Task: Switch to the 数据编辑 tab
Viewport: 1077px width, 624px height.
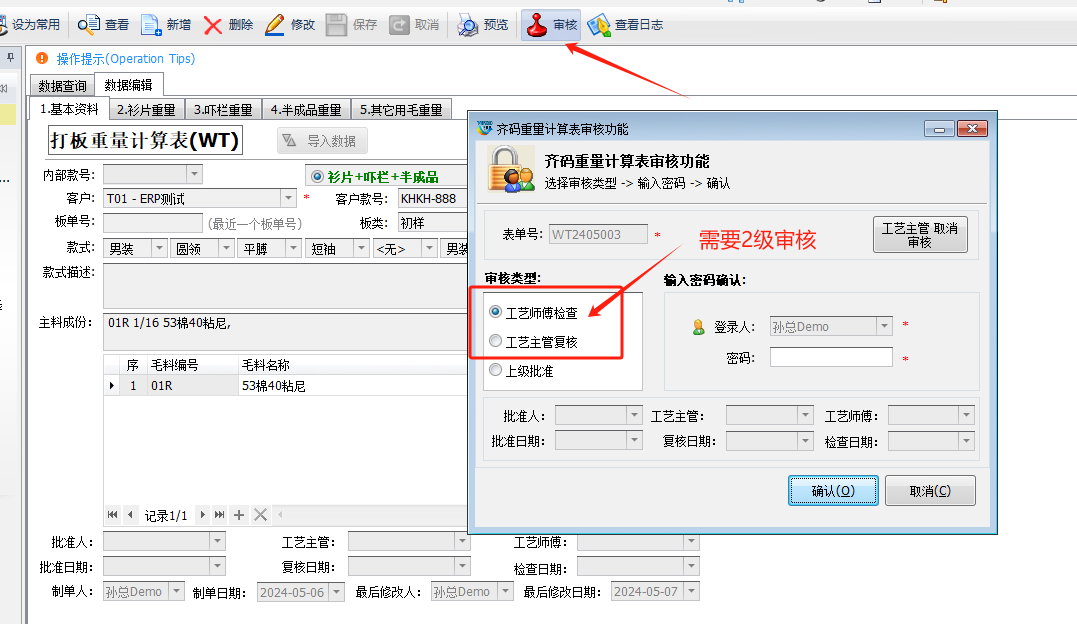Action: click(x=128, y=85)
